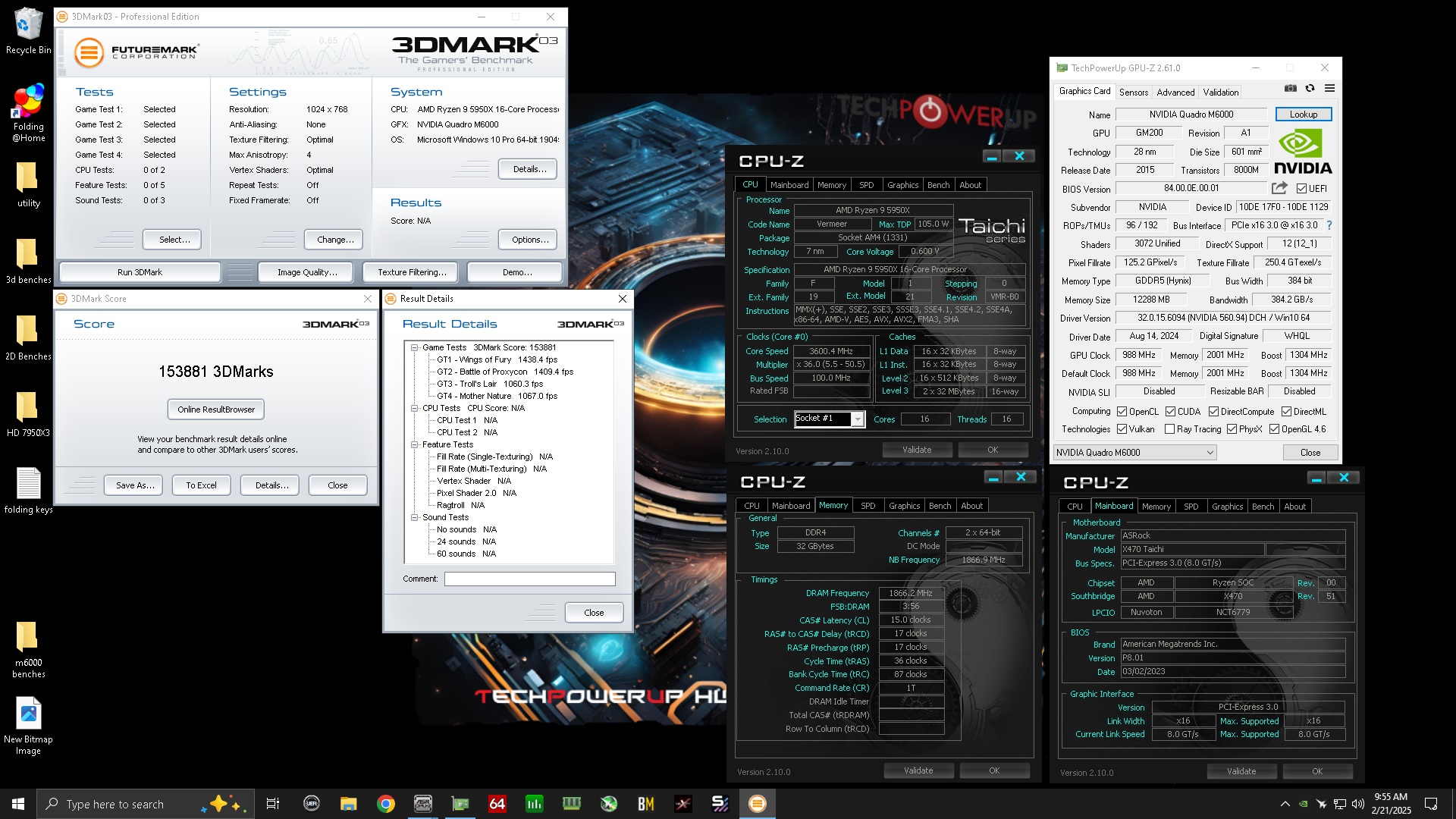1456x819 pixels.
Task: Click the 3DMark03 orange taskbar icon
Action: tap(757, 804)
